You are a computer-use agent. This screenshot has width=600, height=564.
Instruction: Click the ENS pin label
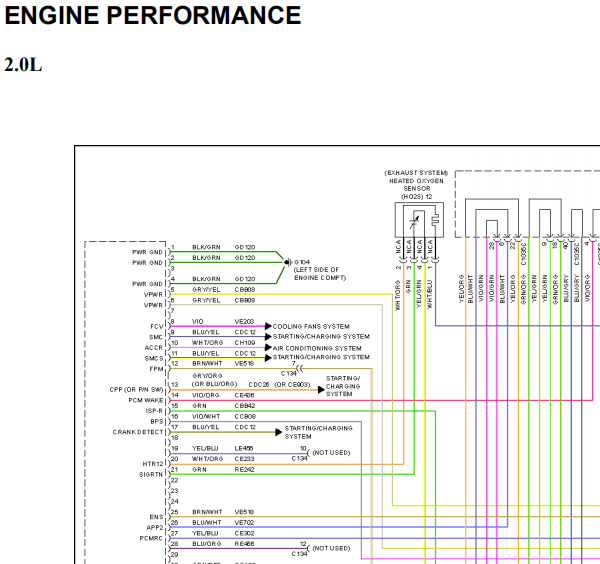(x=157, y=517)
